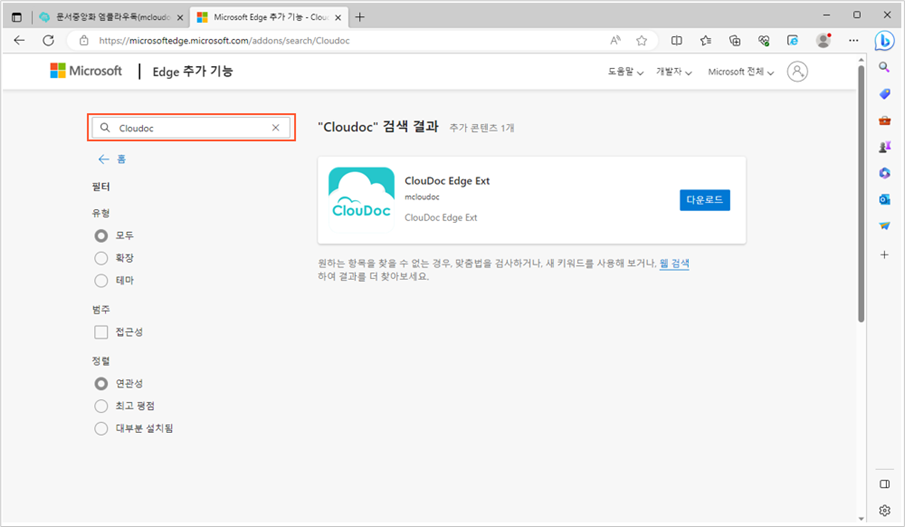This screenshot has height=527, width=905.
Task: Close the 문서중앙화 엠클라우독 tab
Action: pos(180,17)
